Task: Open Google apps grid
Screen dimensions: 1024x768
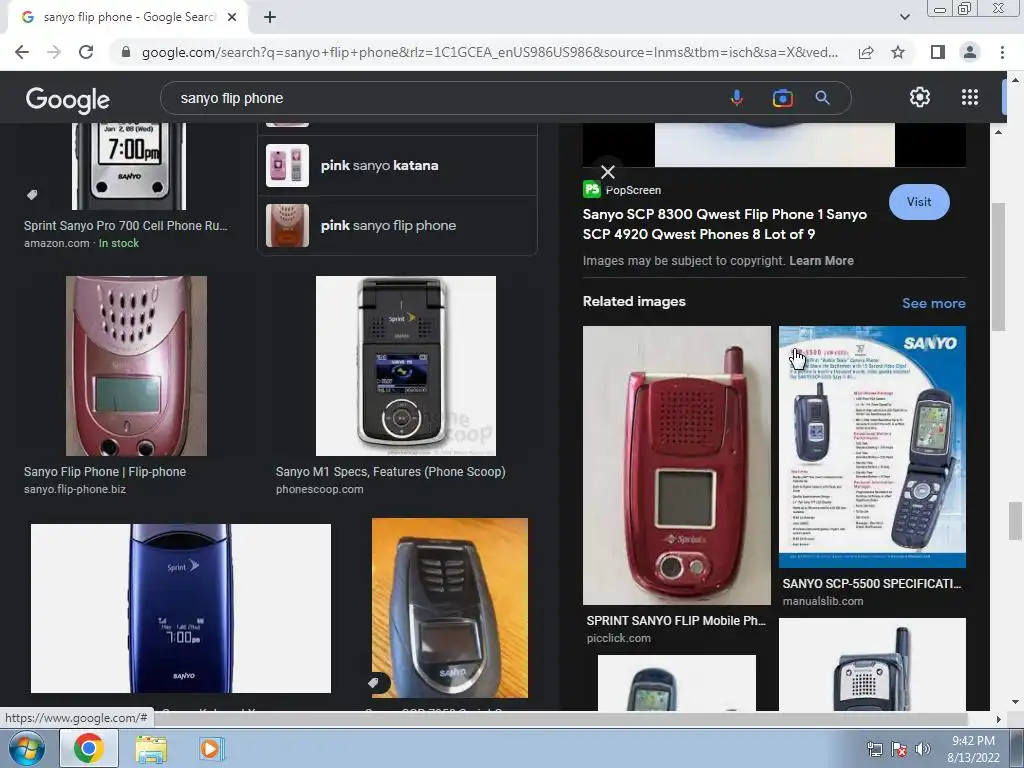Action: pyautogui.click(x=970, y=97)
